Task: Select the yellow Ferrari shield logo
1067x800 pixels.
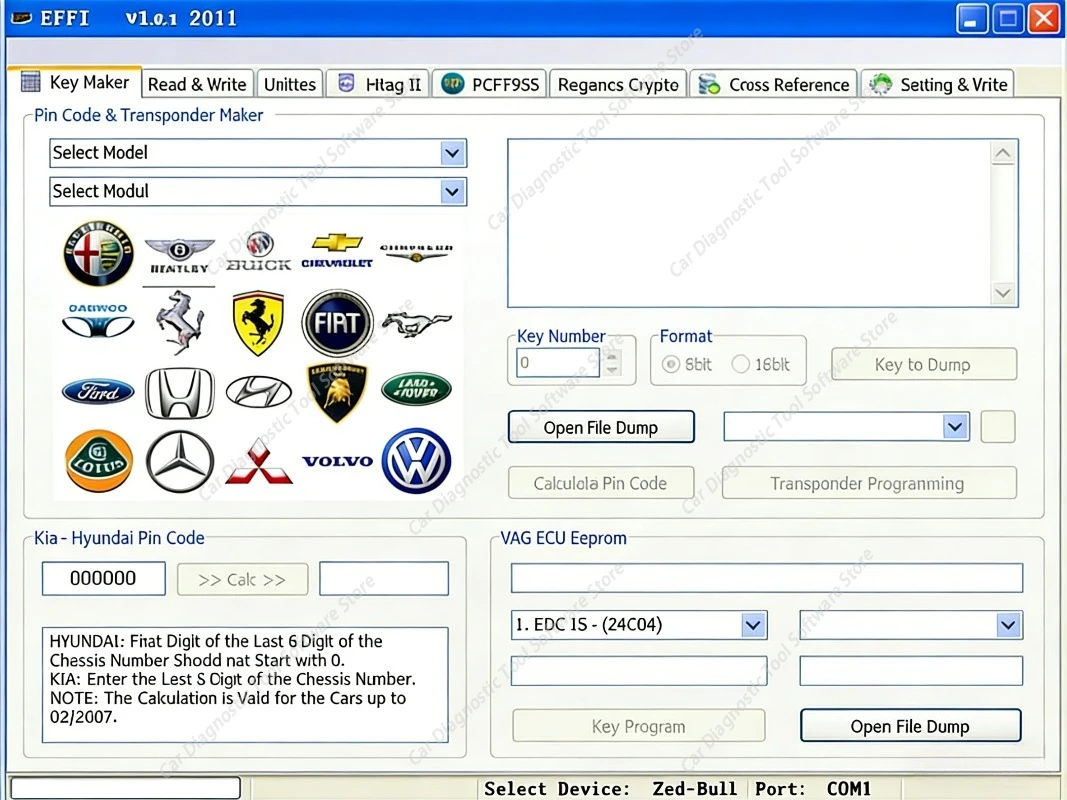Action: coord(258,323)
